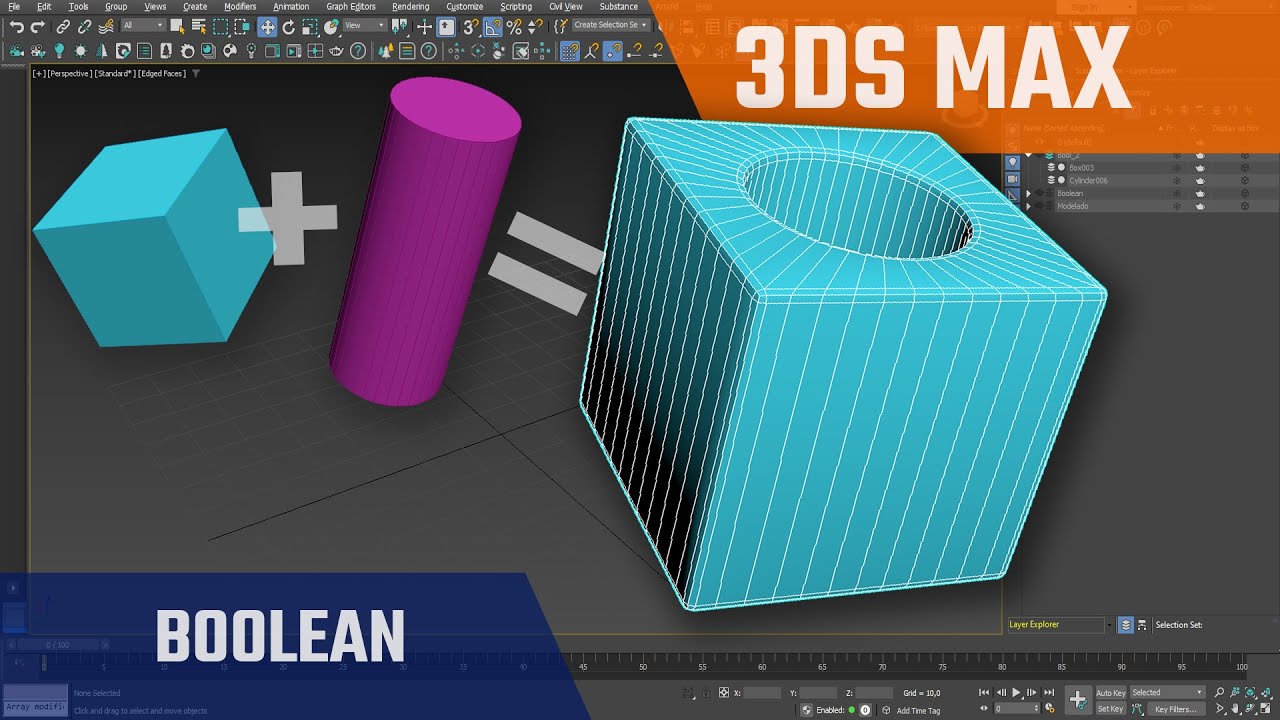Open the Select by Name list

[x=198, y=27]
